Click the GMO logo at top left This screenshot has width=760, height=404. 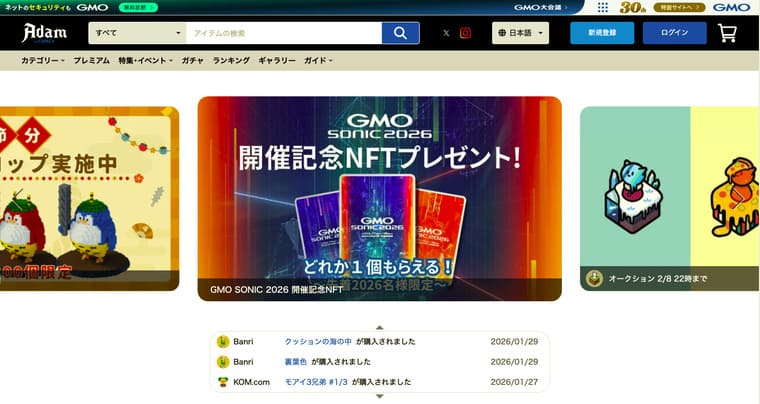tap(92, 7)
